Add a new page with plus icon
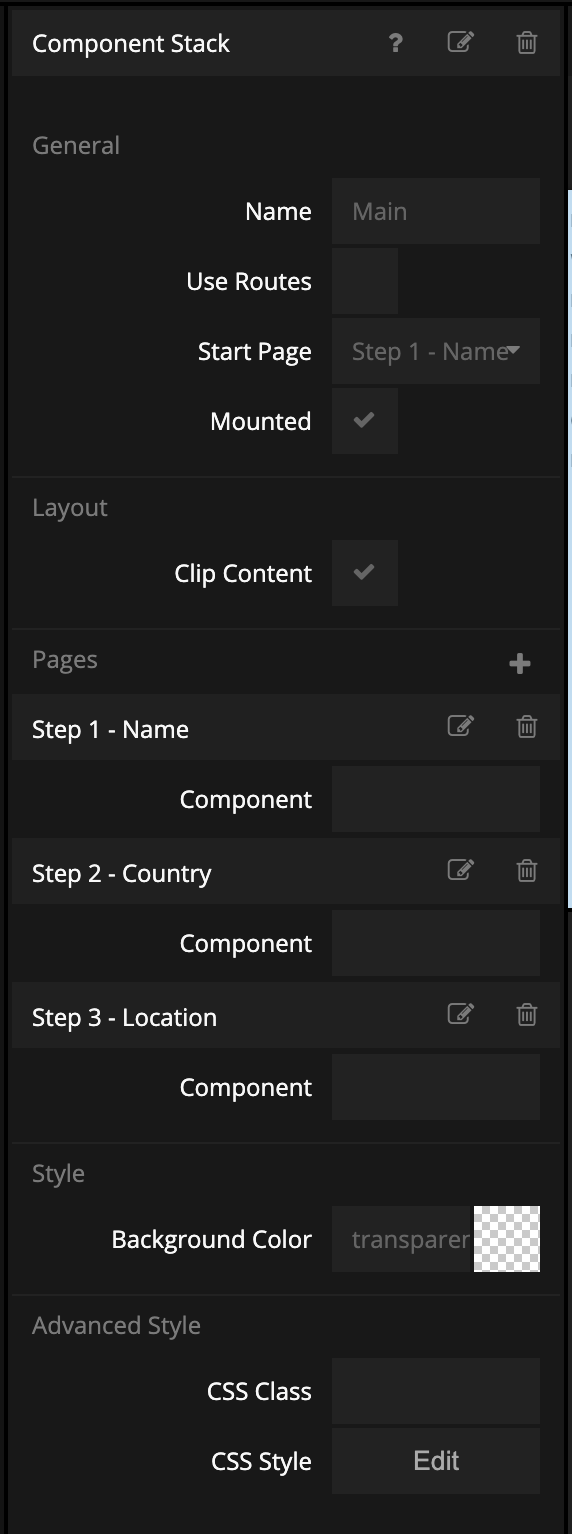 point(520,664)
